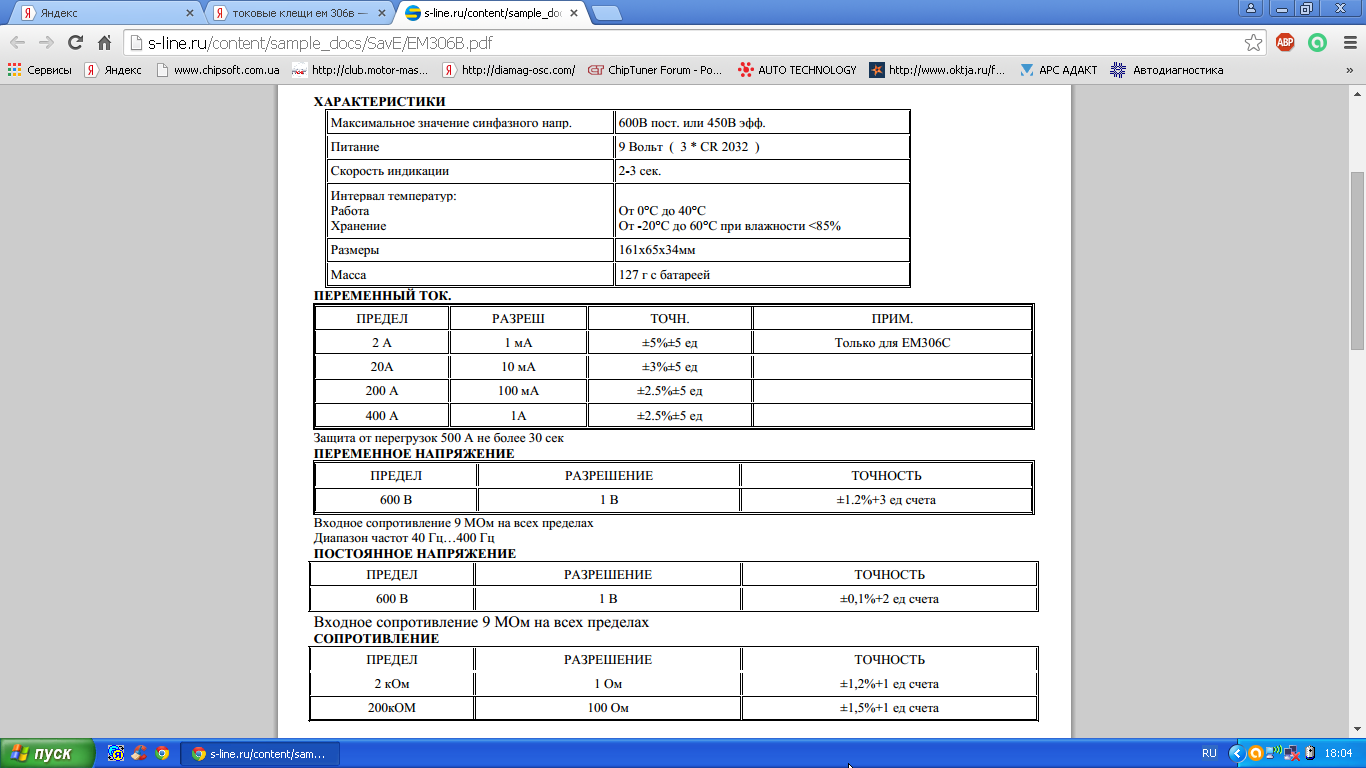
Task: Click the browser forward arrow
Action: (46, 43)
